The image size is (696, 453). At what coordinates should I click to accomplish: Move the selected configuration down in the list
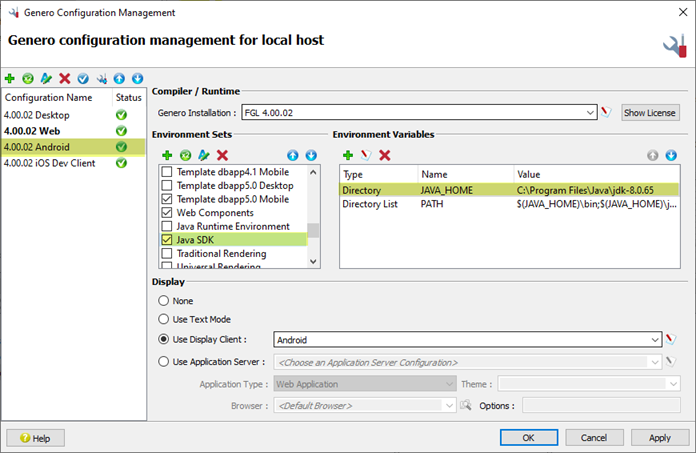[138, 79]
